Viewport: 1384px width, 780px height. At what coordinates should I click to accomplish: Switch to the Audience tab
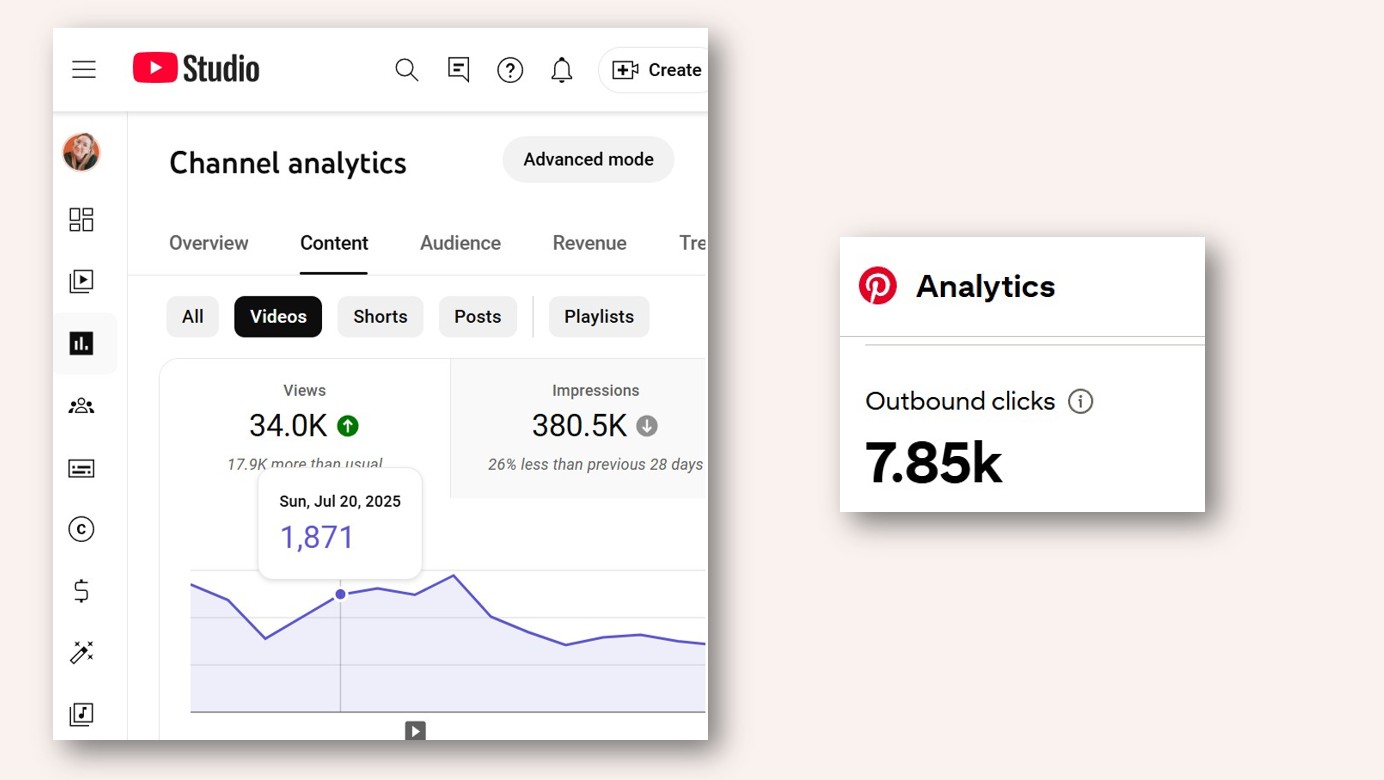[x=460, y=243]
